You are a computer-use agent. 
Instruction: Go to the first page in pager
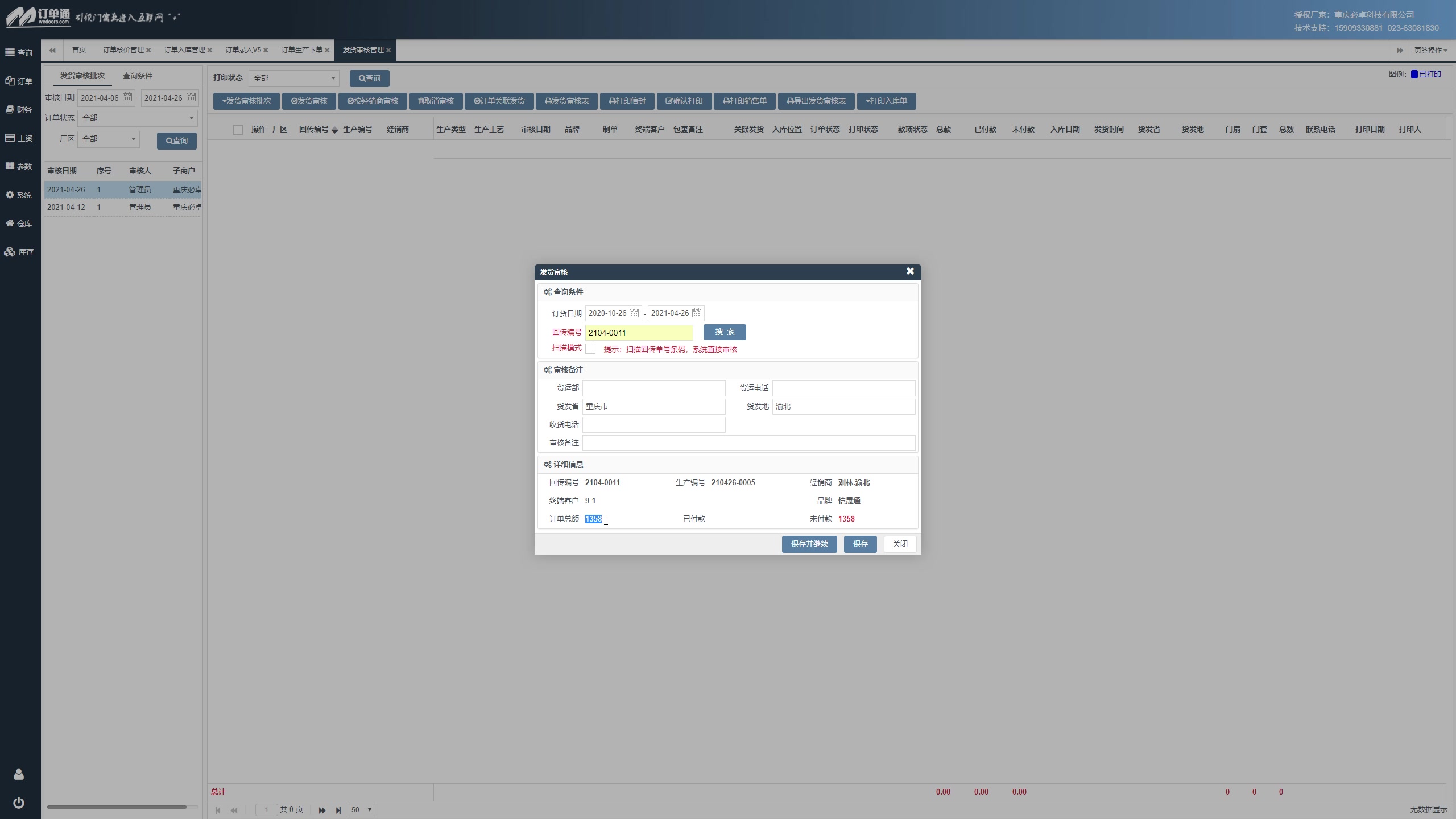218,810
